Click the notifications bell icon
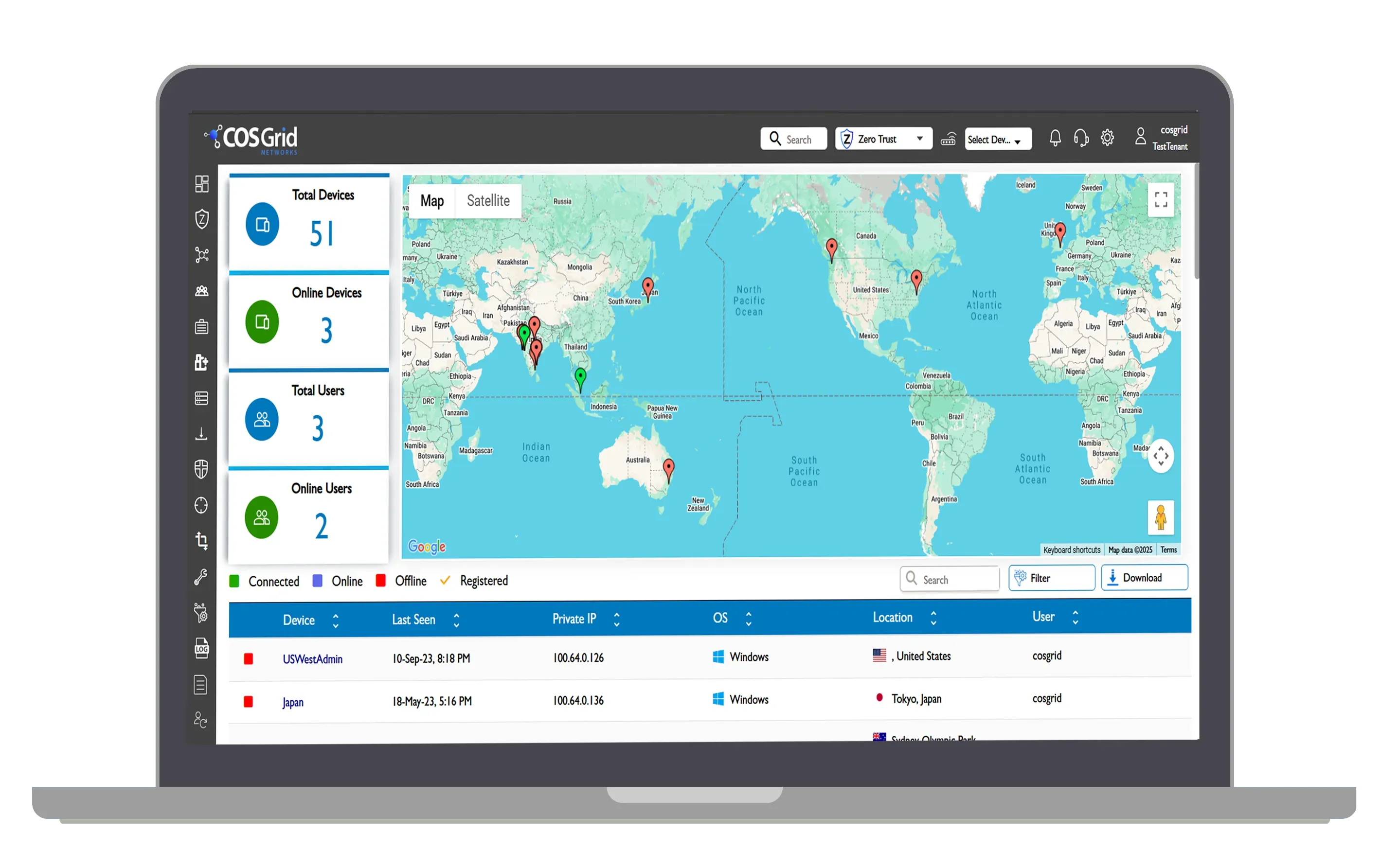Viewport: 1381px width, 868px height. [1055, 138]
